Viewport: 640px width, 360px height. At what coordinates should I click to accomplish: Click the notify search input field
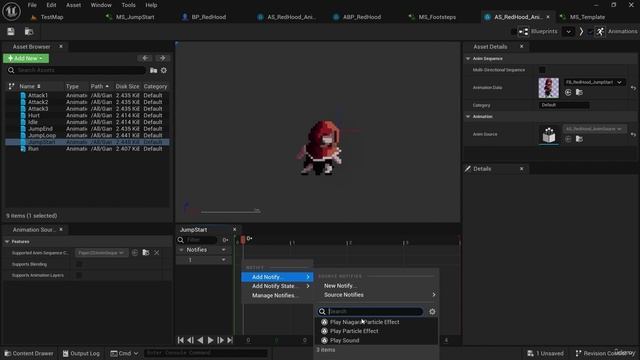click(x=371, y=311)
